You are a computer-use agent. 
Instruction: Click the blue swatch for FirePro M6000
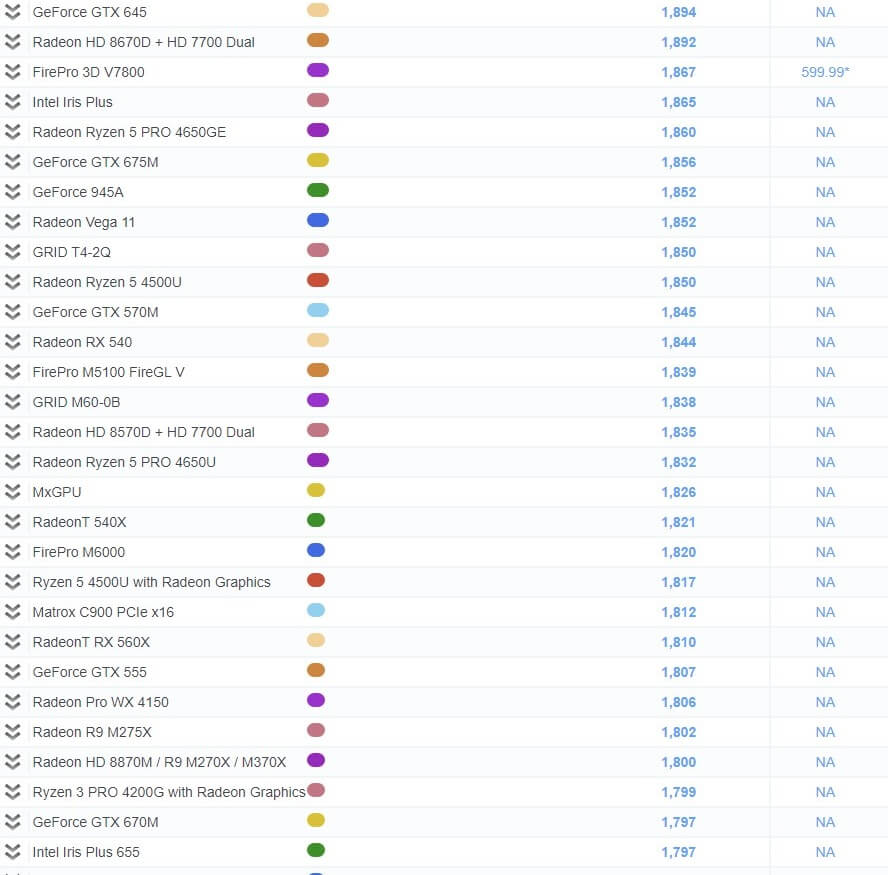pos(316,550)
